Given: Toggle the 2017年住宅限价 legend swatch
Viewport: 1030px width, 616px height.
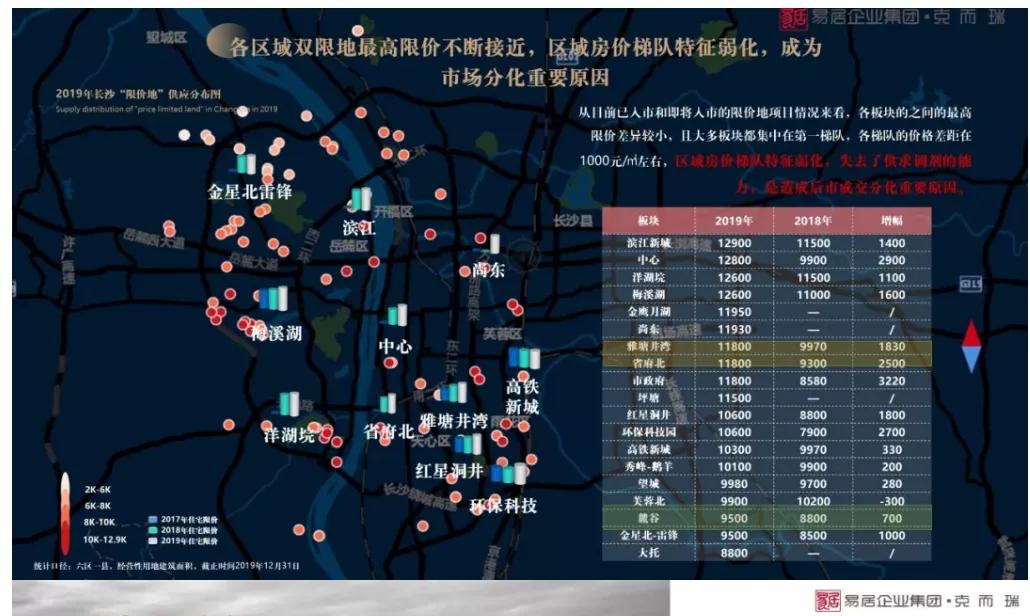Looking at the screenshot, I should click(x=152, y=519).
